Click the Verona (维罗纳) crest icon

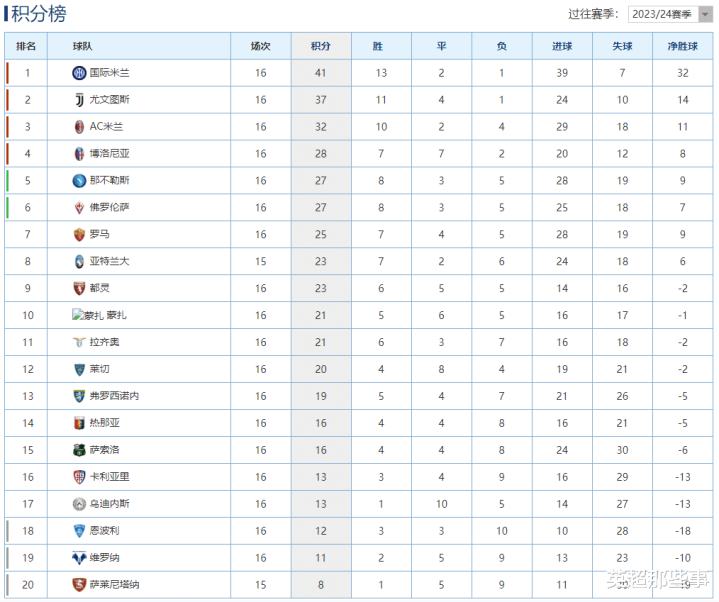coord(79,558)
